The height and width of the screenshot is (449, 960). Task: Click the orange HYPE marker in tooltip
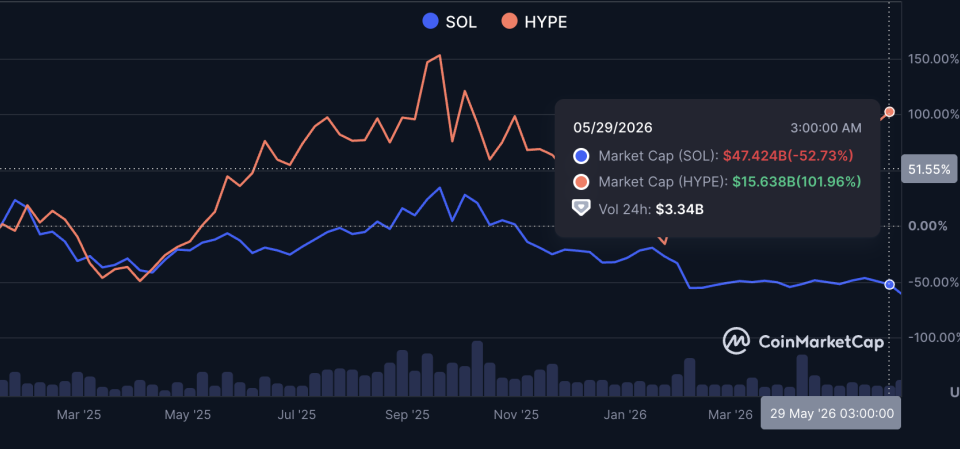[x=581, y=182]
